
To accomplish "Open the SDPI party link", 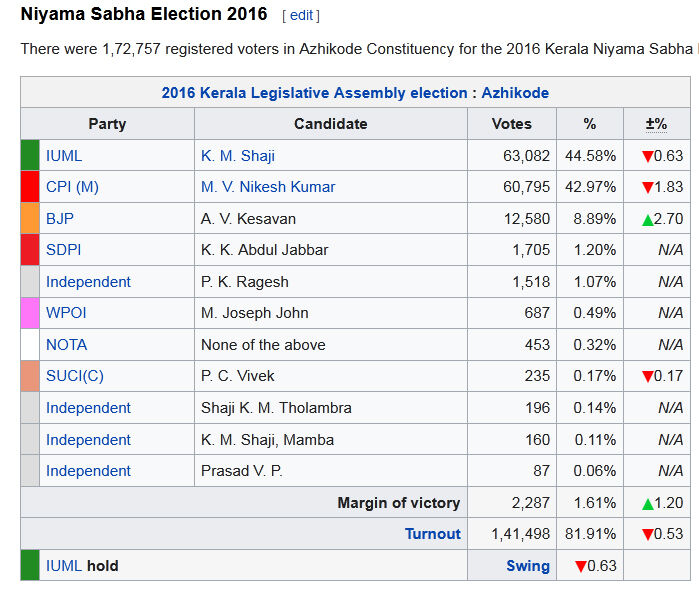I will click(x=63, y=249).
